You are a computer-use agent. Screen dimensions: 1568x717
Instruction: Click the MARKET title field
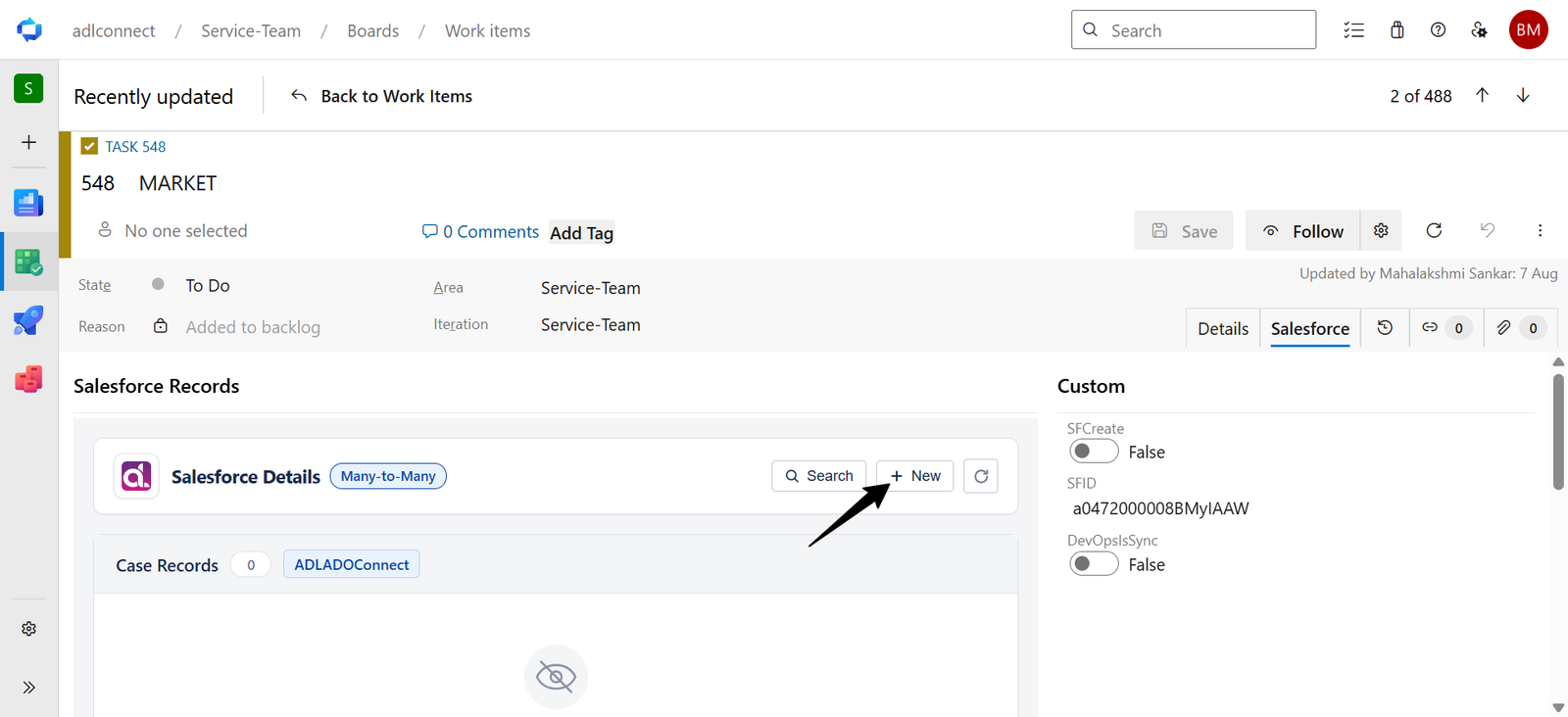178,183
